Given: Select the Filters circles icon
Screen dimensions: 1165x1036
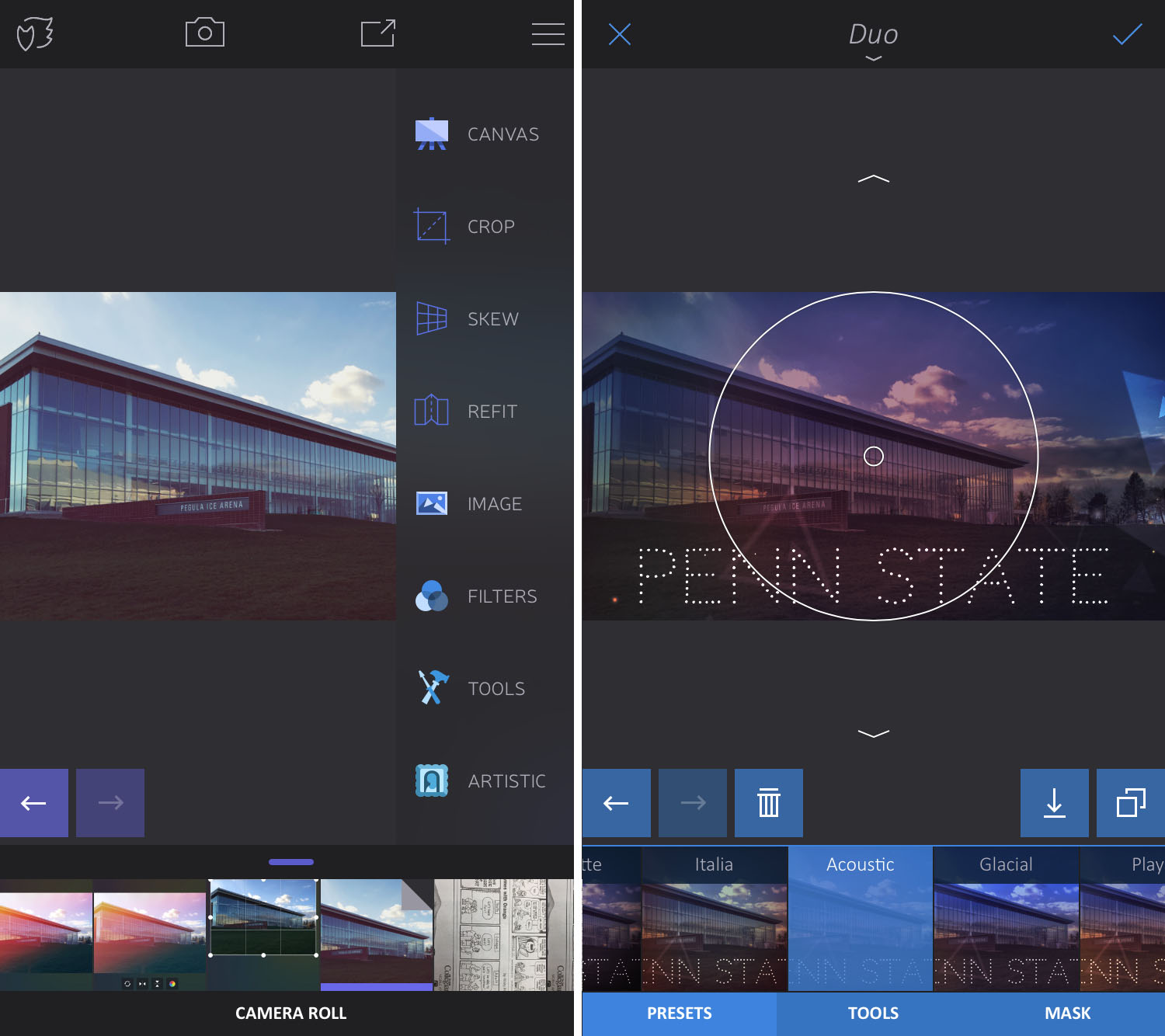Looking at the screenshot, I should [432, 596].
